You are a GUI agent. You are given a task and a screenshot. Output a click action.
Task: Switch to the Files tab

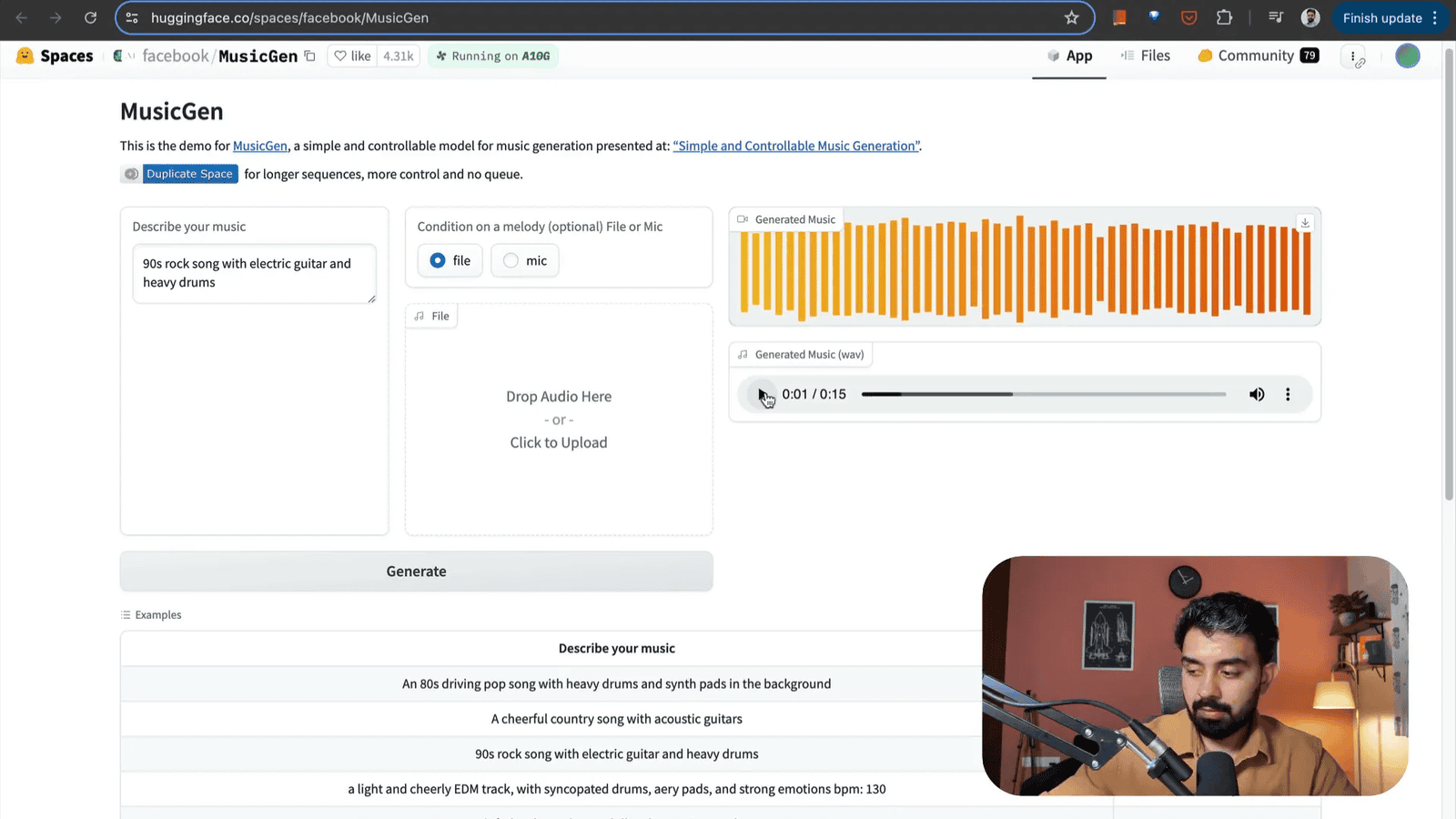1146,56
